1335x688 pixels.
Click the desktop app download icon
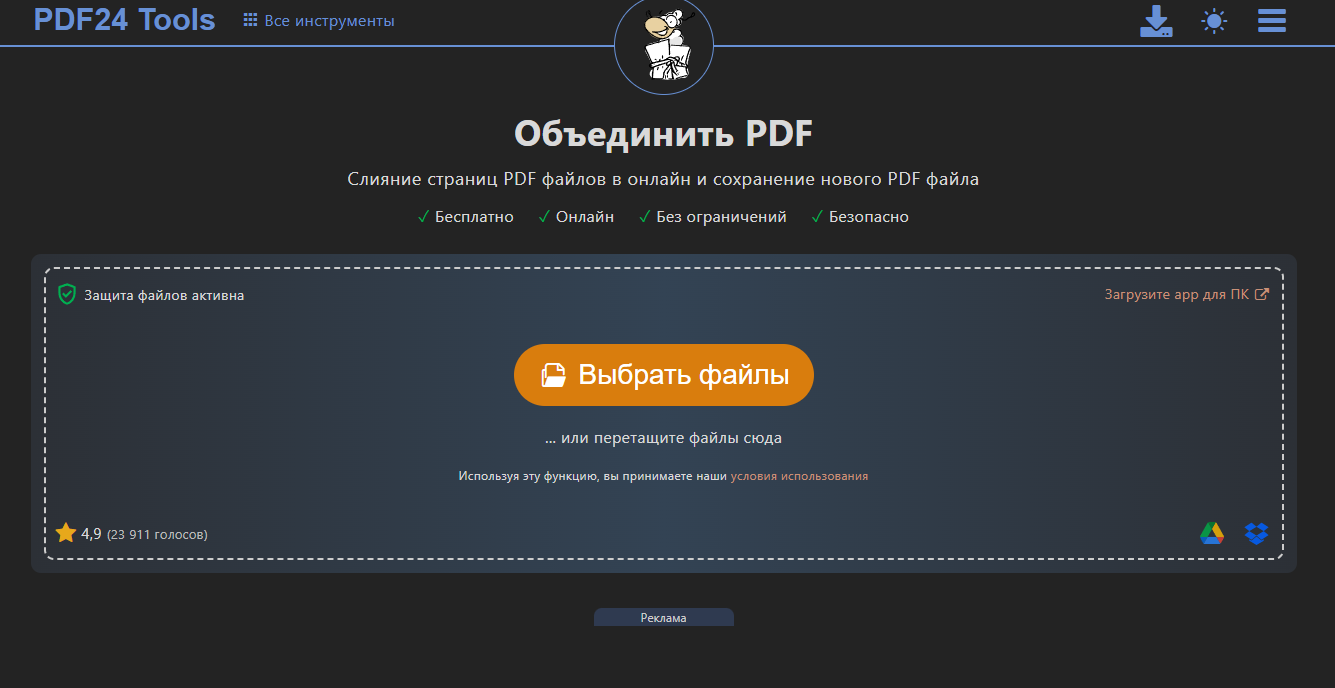tap(1156, 21)
